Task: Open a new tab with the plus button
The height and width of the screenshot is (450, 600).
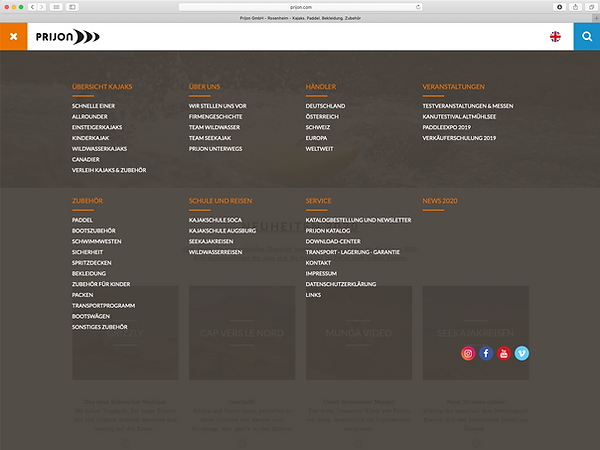Action: point(596,18)
